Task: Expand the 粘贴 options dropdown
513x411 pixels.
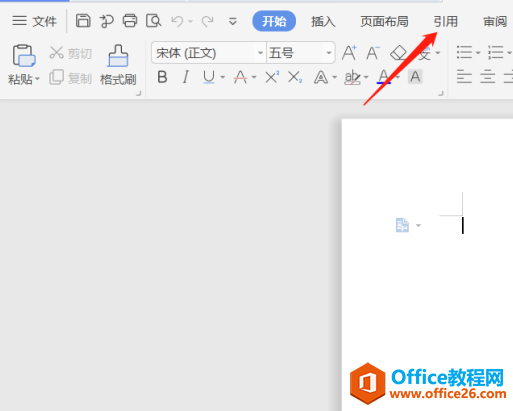Action: (x=37, y=79)
